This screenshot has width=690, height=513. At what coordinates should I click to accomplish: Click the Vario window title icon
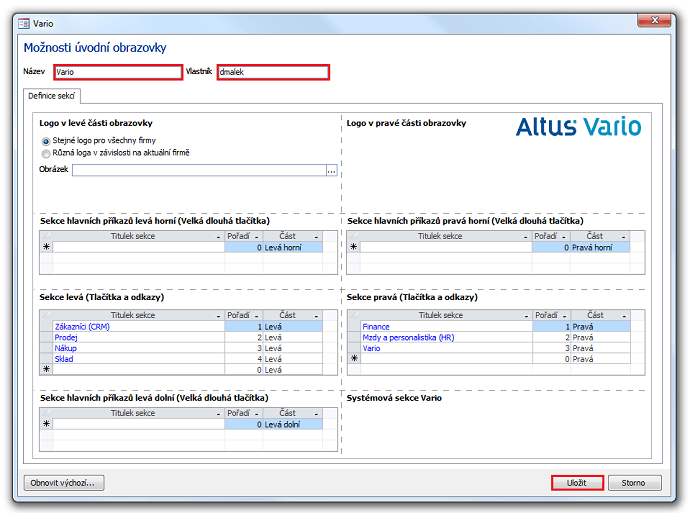click(24, 23)
